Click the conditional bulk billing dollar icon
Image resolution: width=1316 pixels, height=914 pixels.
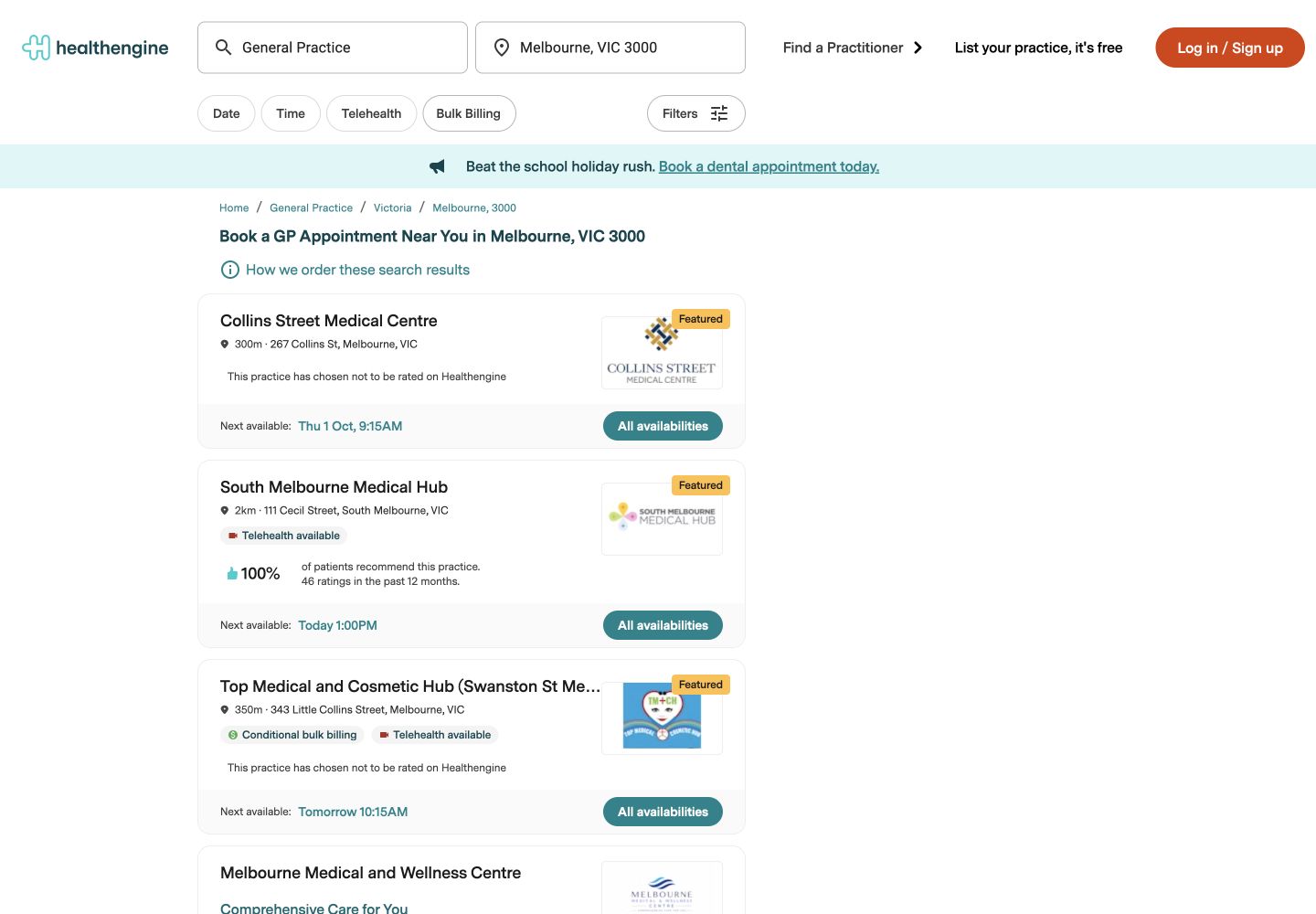coord(233,735)
